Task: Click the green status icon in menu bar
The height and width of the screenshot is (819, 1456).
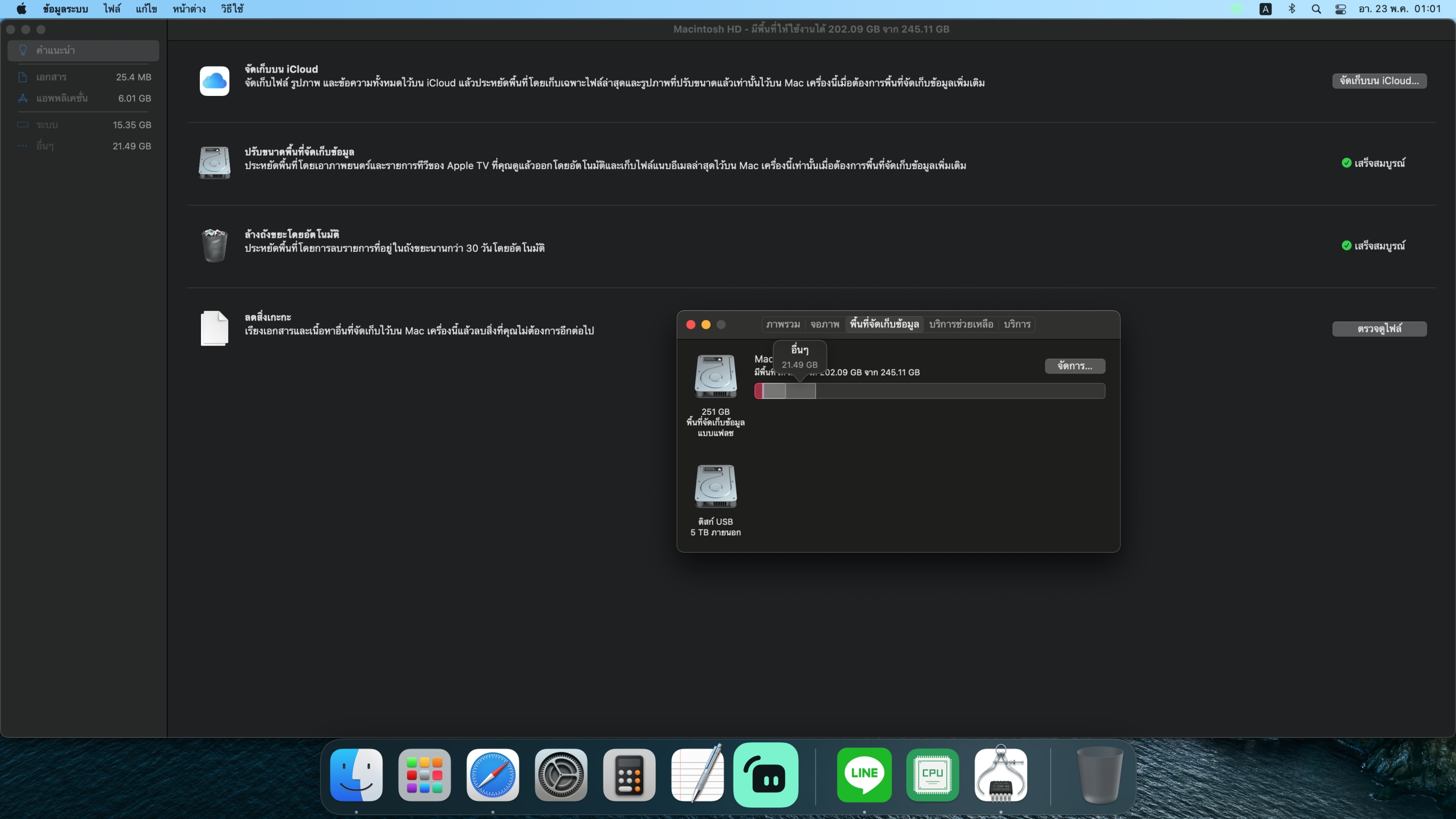Action: point(1237,9)
